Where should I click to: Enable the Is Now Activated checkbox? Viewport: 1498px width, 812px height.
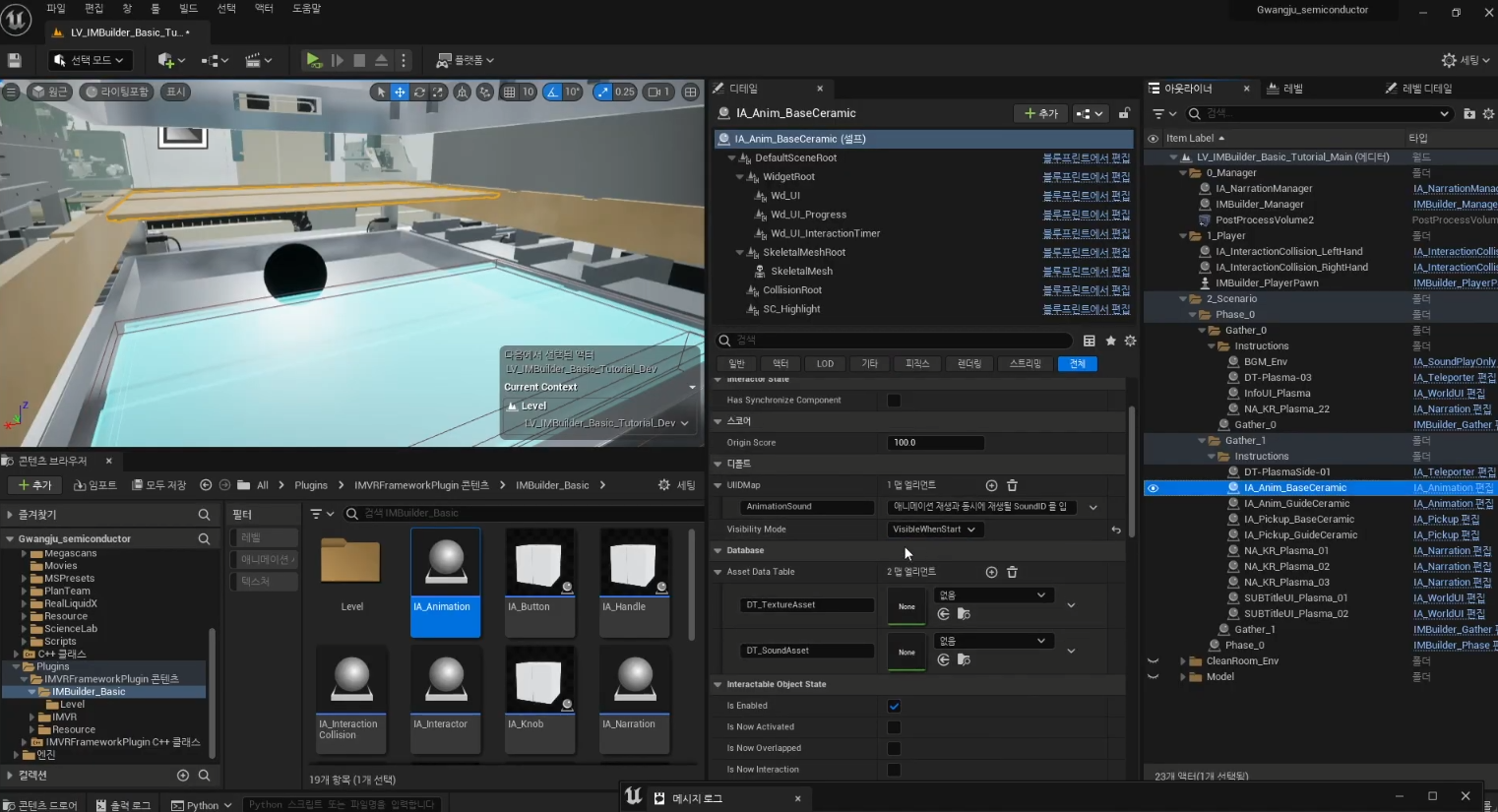click(894, 726)
